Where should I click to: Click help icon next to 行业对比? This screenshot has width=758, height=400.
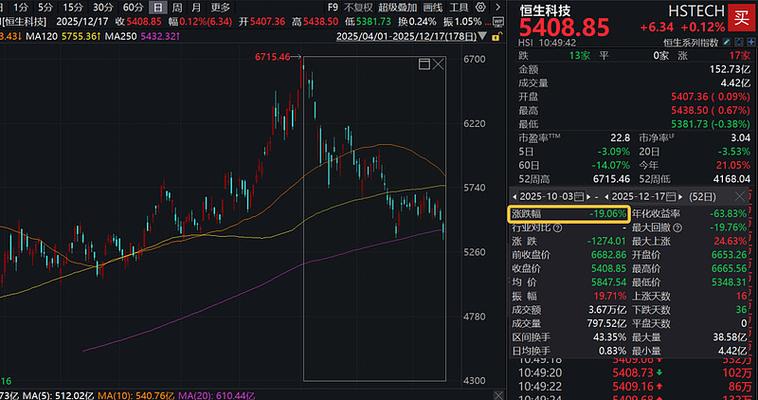pos(558,227)
